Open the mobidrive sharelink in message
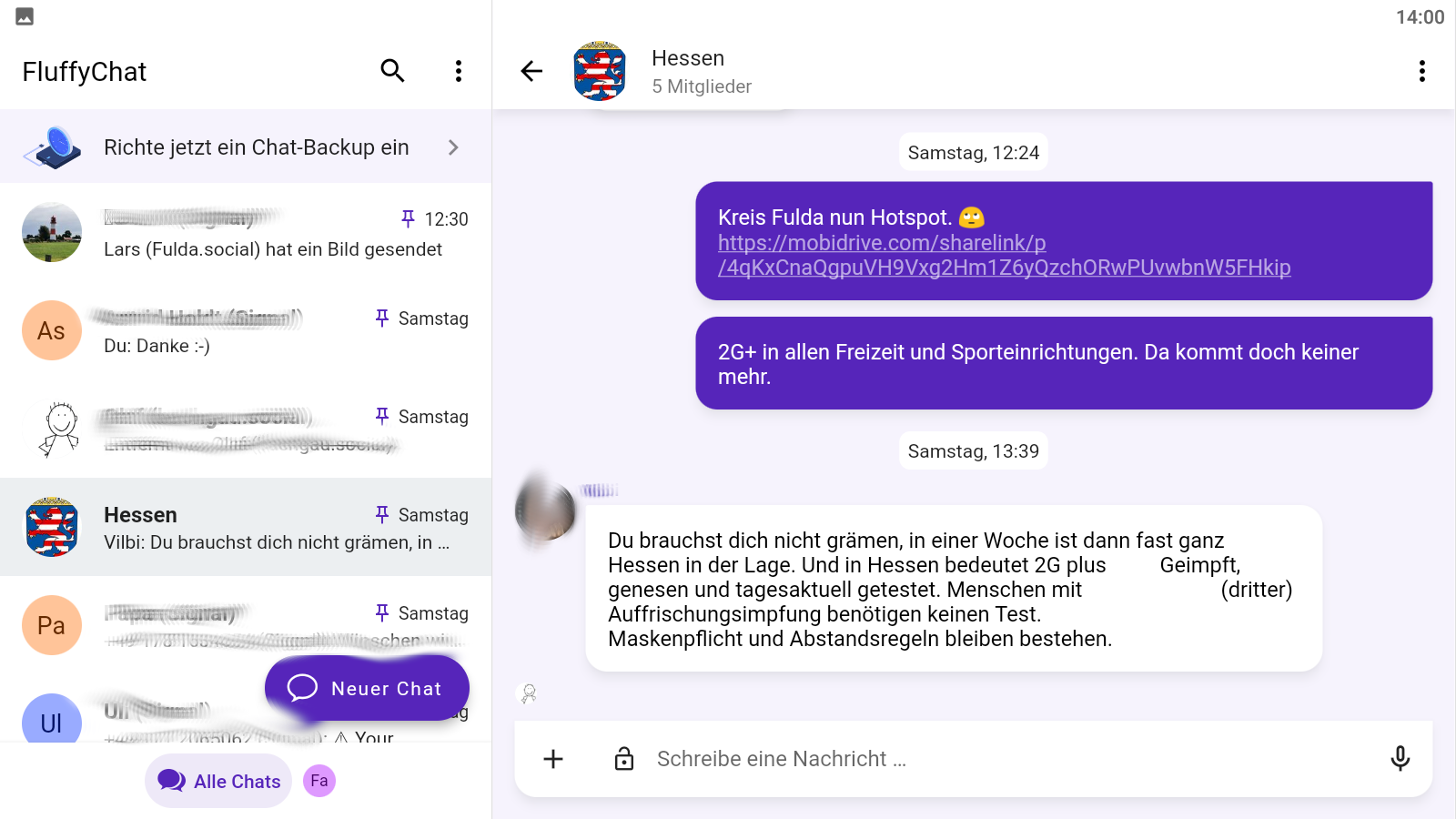This screenshot has height=819, width=1456. (x=1004, y=255)
